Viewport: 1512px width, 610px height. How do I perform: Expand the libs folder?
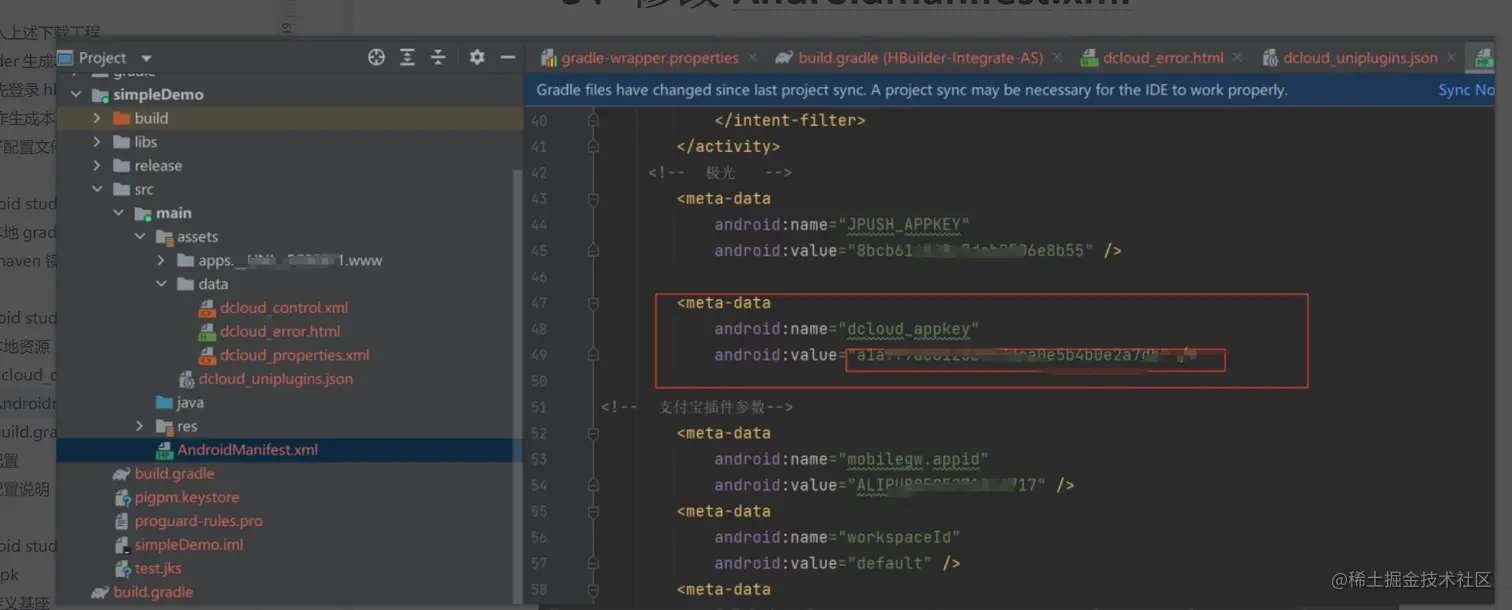coord(97,142)
